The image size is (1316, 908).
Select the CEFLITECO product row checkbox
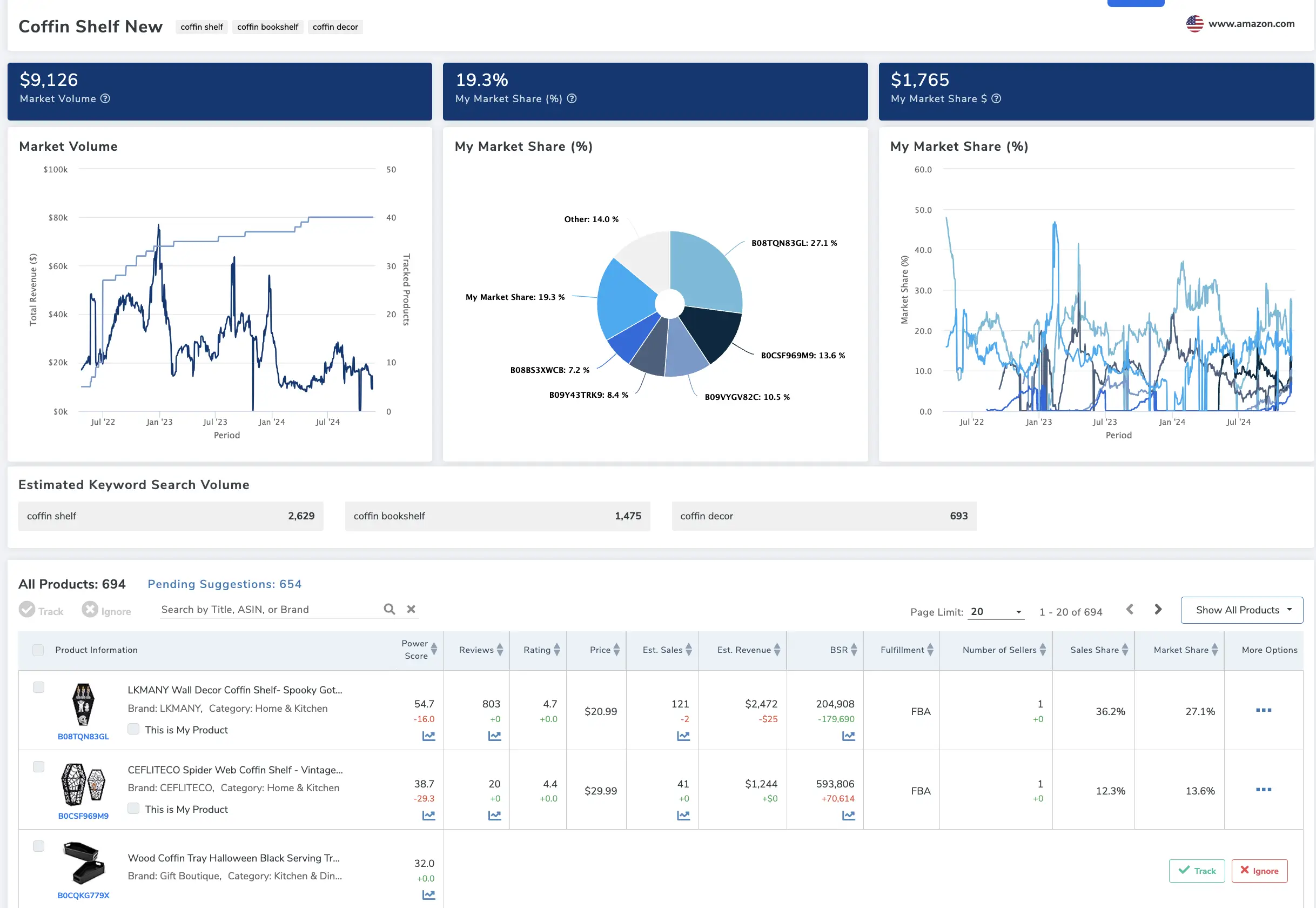[x=38, y=767]
